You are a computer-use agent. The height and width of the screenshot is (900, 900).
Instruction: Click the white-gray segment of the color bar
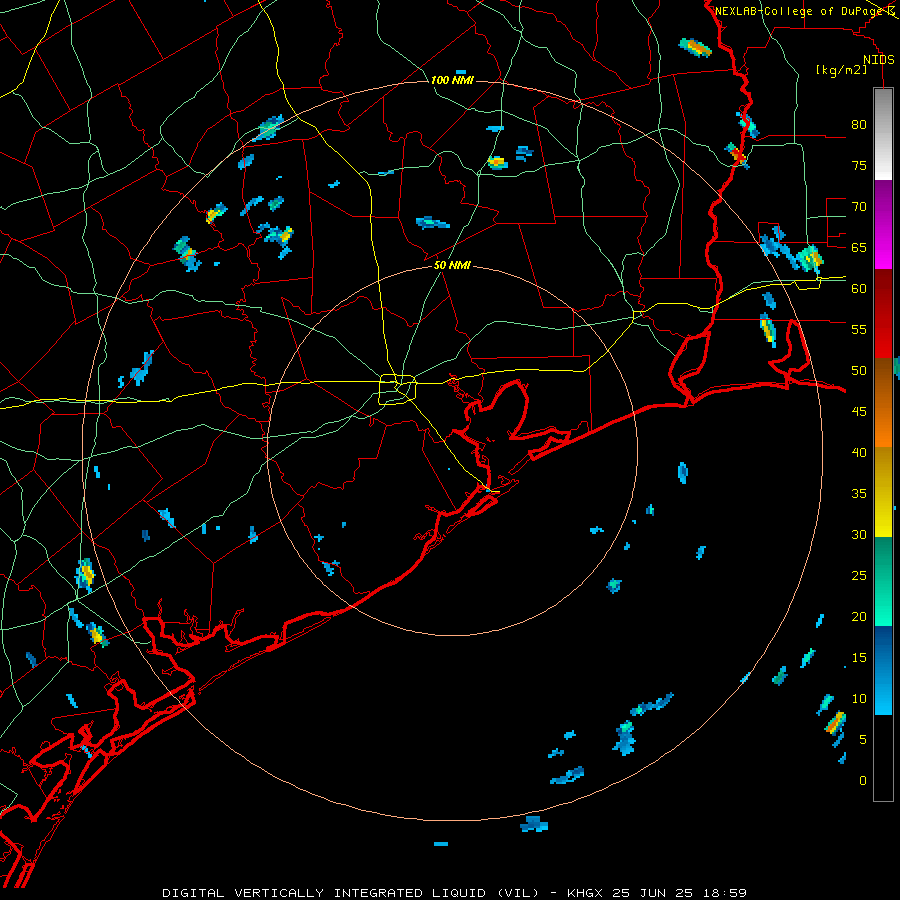pyautogui.click(x=883, y=134)
